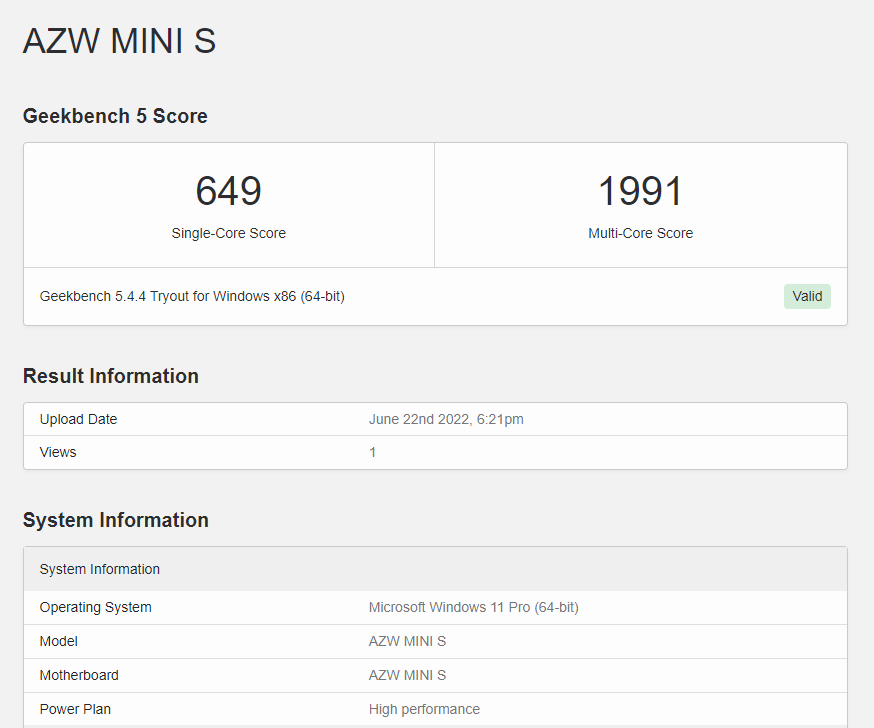This screenshot has width=874, height=728.
Task: Click the High performance power plan value
Action: pos(424,709)
